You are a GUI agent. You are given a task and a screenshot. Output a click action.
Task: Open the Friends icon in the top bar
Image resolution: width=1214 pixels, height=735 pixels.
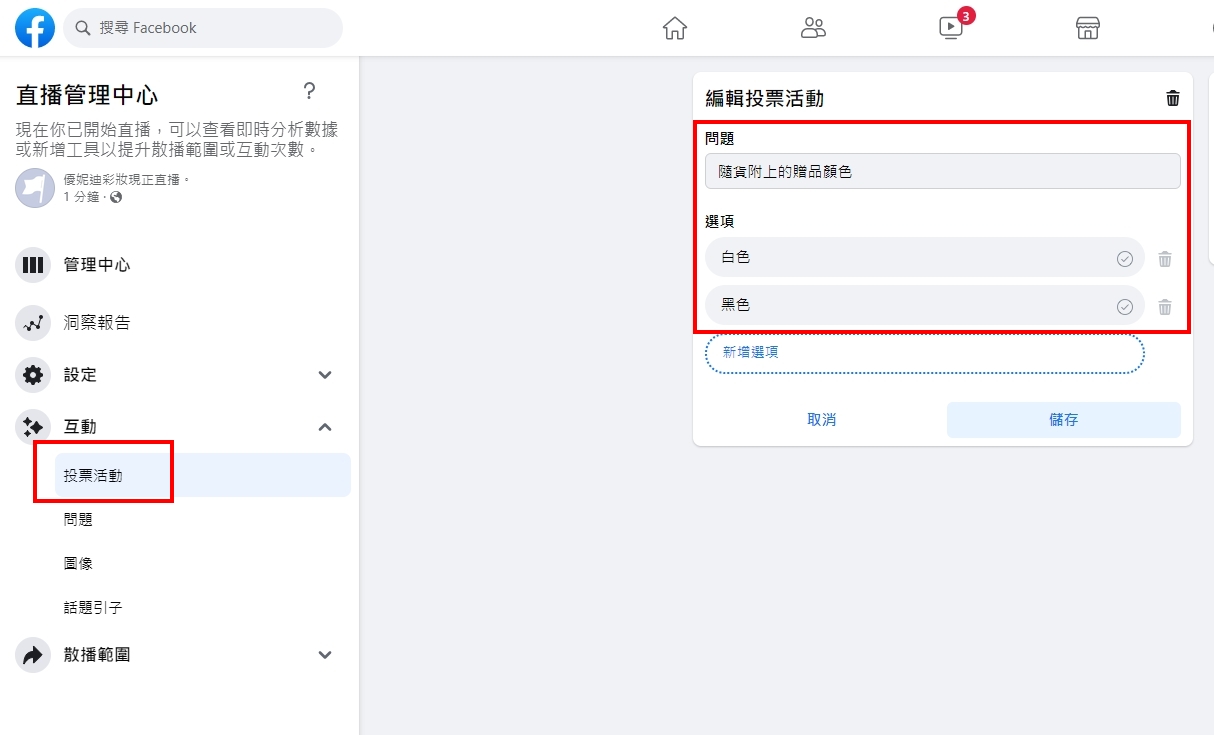(813, 29)
